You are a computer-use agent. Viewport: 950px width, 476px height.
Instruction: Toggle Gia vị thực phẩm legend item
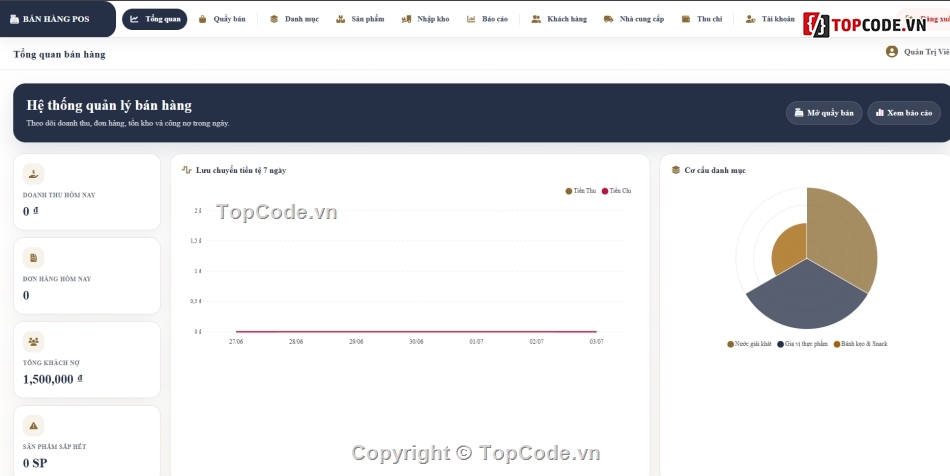[x=802, y=344]
